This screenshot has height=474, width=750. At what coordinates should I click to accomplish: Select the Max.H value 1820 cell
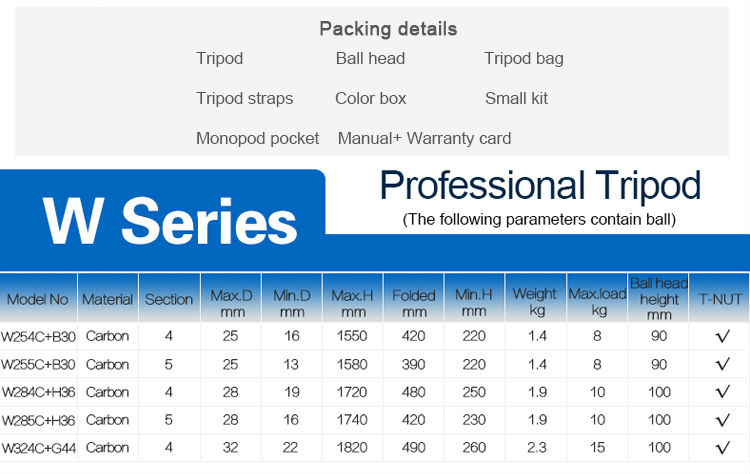click(x=352, y=449)
